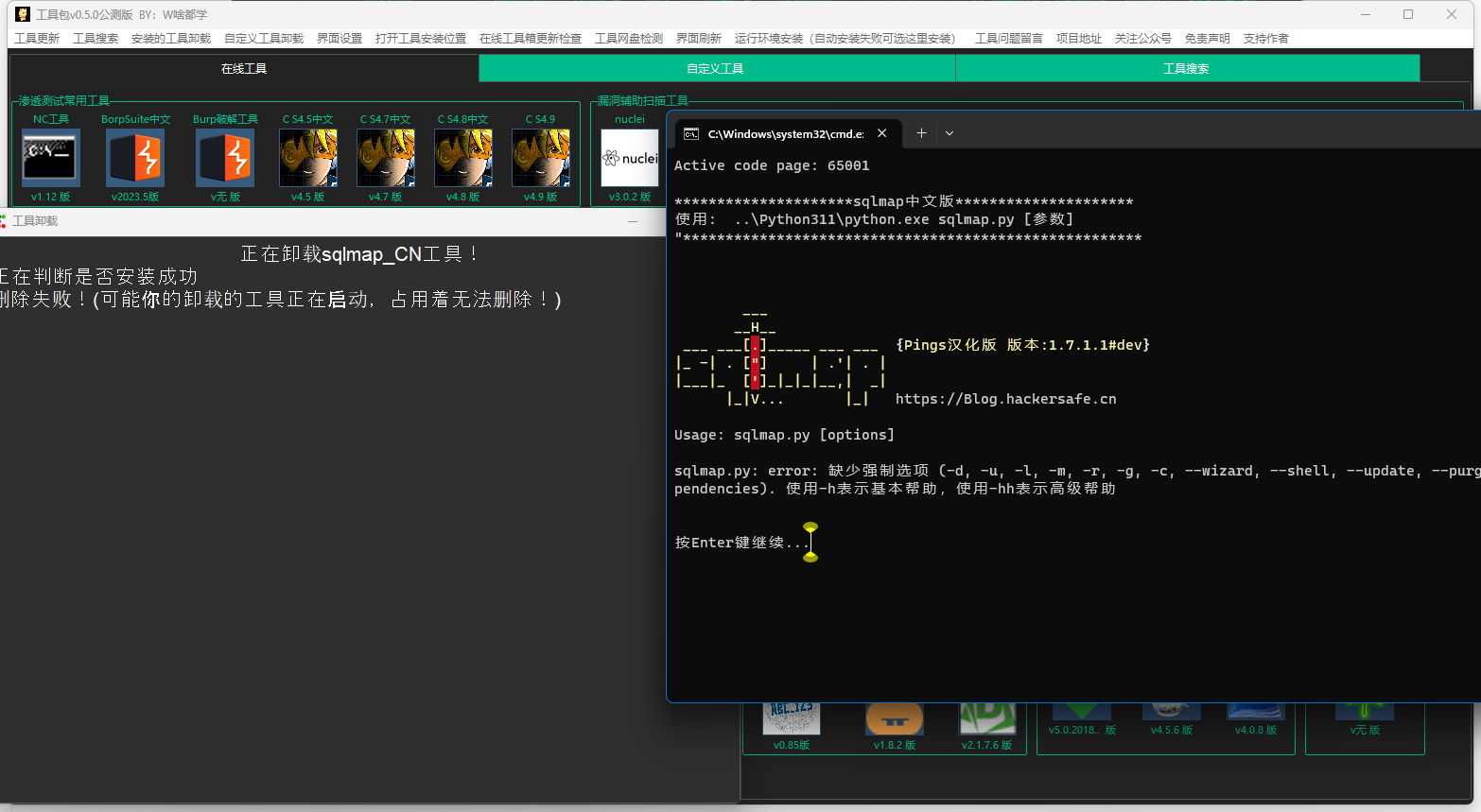
Task: Click the green tool icon above v无 版 at bottom
Action: click(x=1365, y=712)
